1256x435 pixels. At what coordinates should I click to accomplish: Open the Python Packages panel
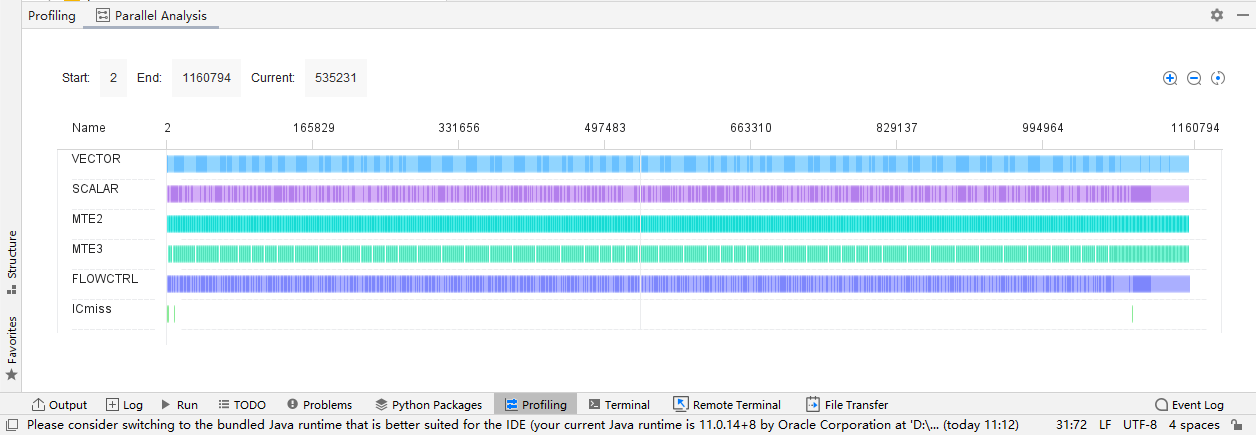click(428, 405)
